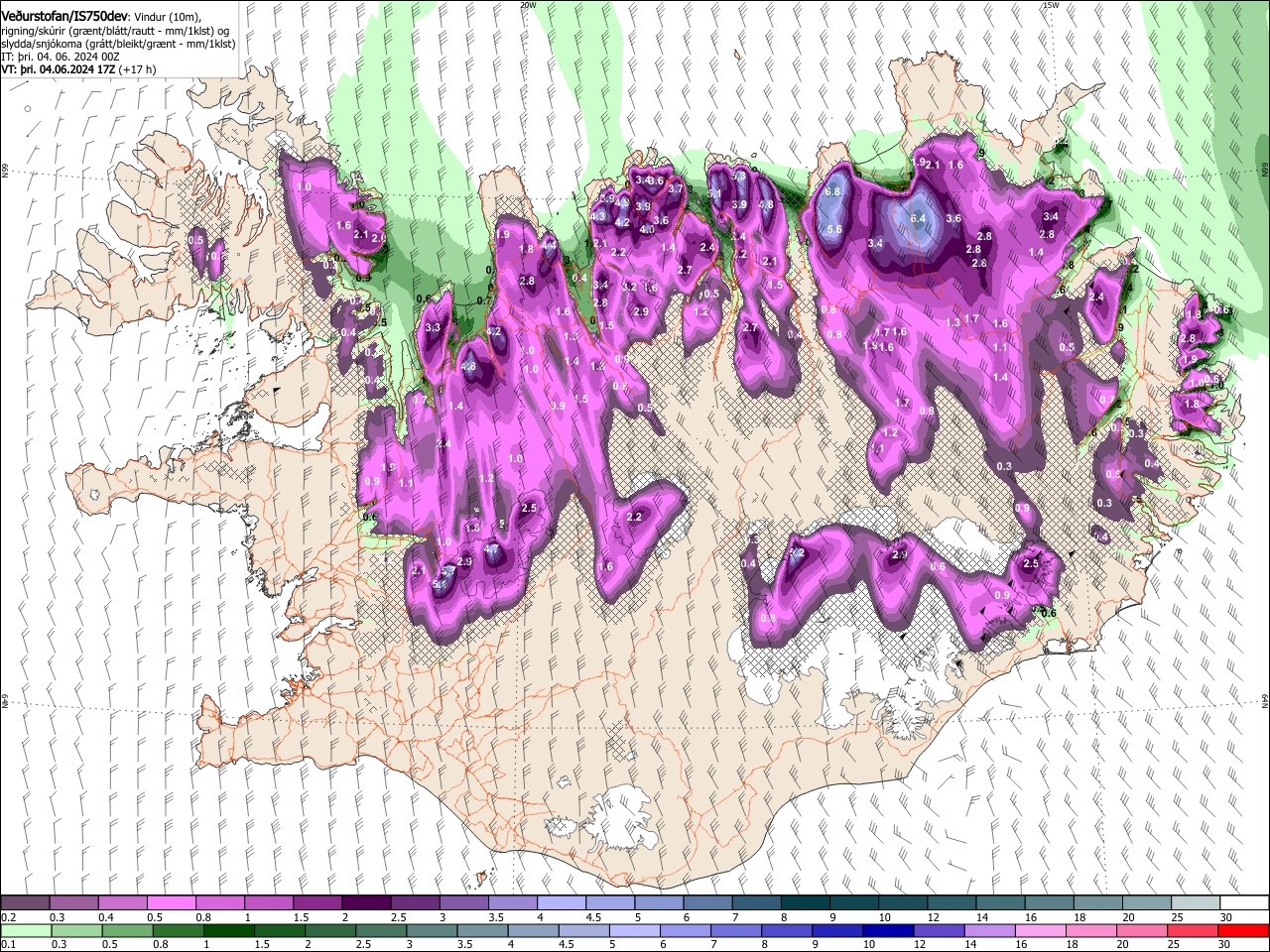The height and width of the screenshot is (952, 1270).
Task: Click the bright pink 0.5 swatch in the upper legend
Action: click(171, 903)
